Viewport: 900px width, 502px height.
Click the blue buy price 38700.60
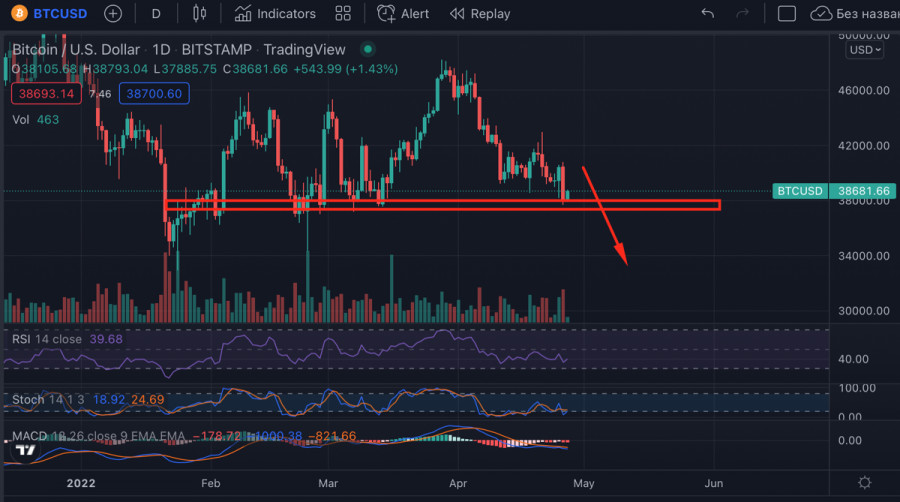[x=154, y=94]
